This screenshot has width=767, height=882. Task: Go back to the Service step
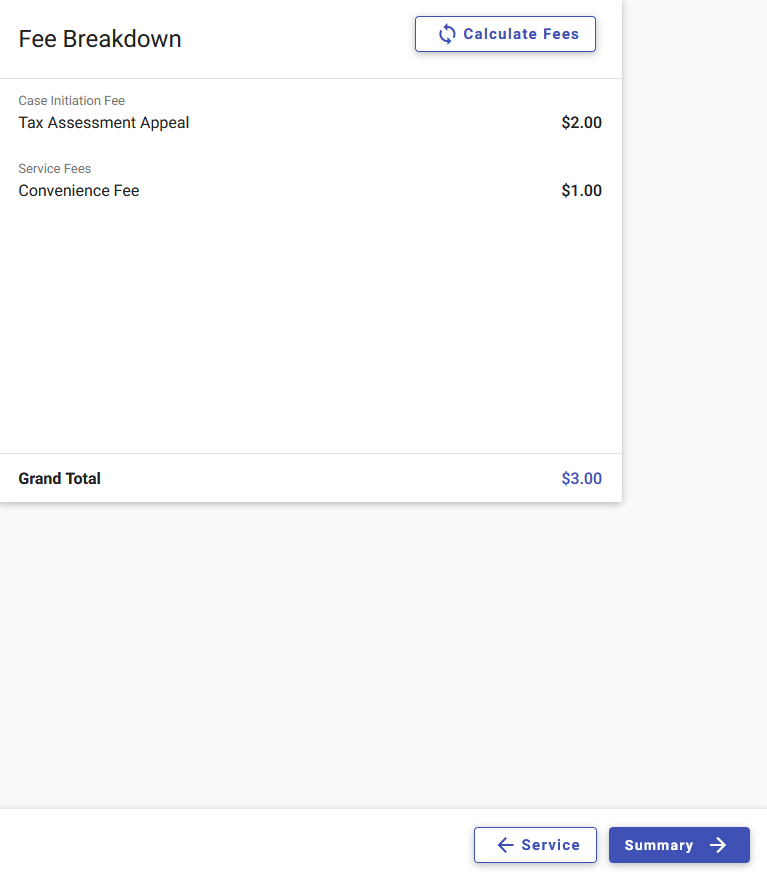pyautogui.click(x=535, y=845)
